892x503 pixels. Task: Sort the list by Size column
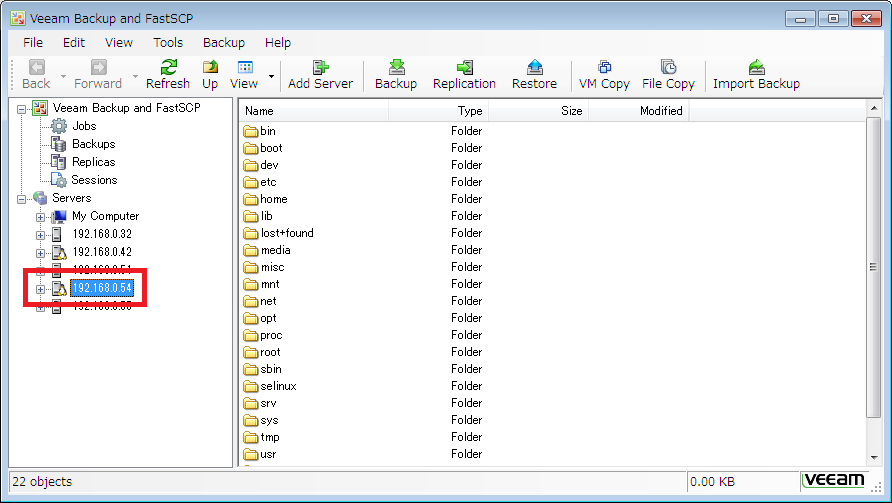click(538, 111)
